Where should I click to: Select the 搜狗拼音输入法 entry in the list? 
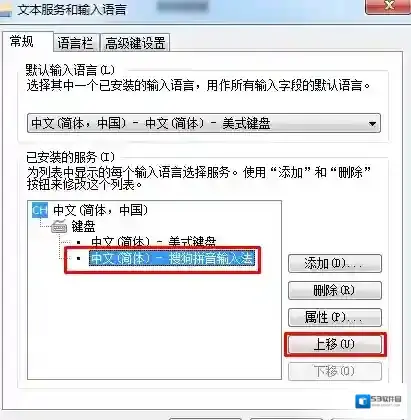(172, 258)
